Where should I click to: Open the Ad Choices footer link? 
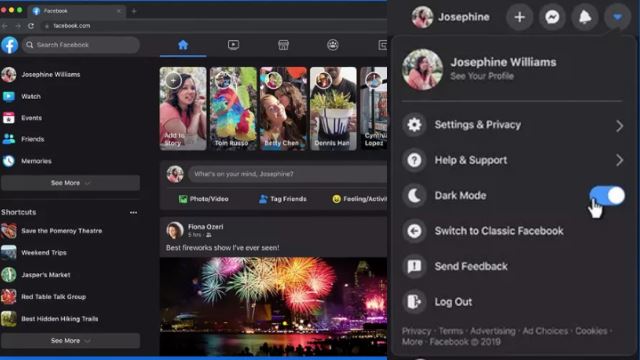(x=545, y=331)
